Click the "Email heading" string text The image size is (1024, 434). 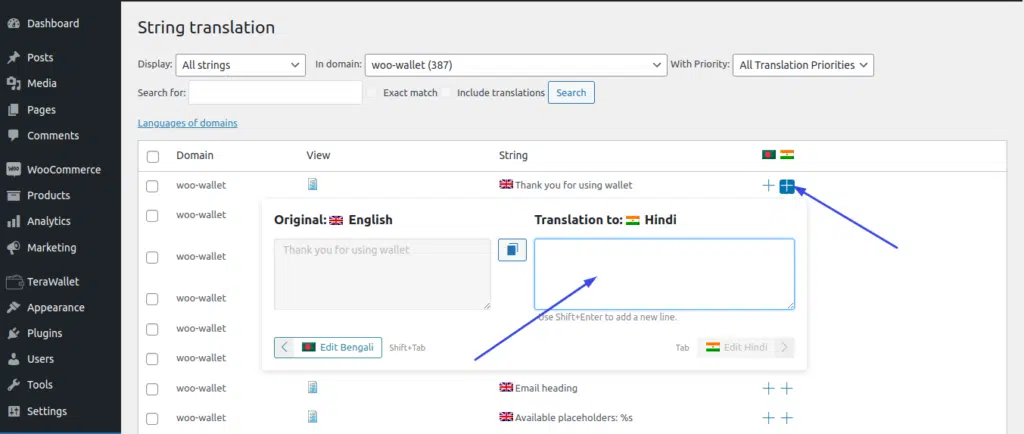(546, 388)
